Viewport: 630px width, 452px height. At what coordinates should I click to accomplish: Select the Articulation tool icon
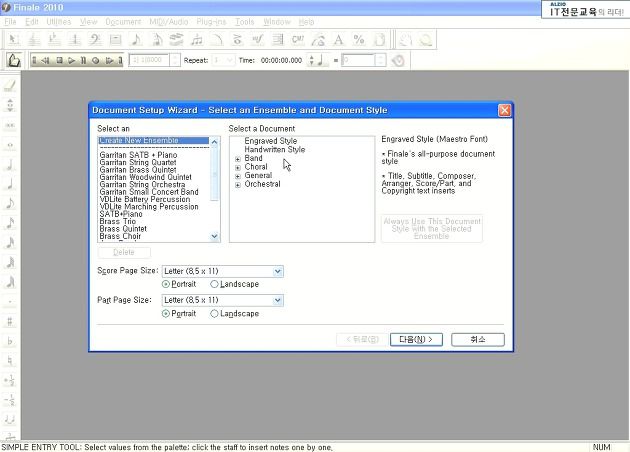pyautogui.click(x=237, y=40)
